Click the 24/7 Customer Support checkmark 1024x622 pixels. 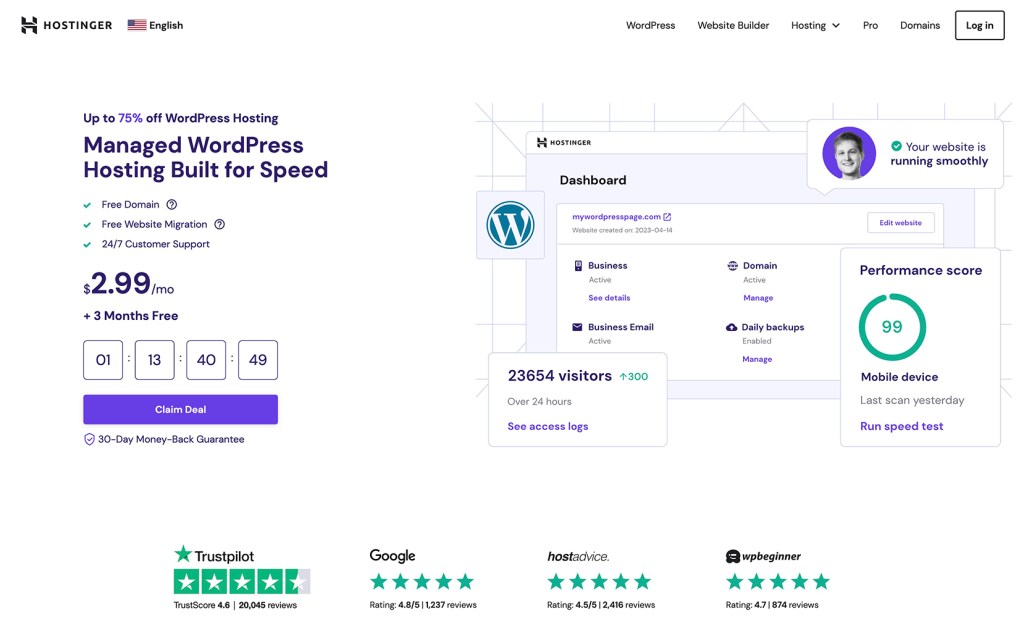point(87,244)
